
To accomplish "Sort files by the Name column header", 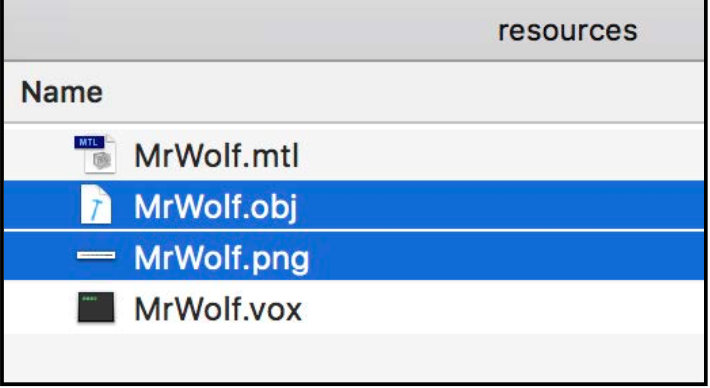I will [62, 92].
